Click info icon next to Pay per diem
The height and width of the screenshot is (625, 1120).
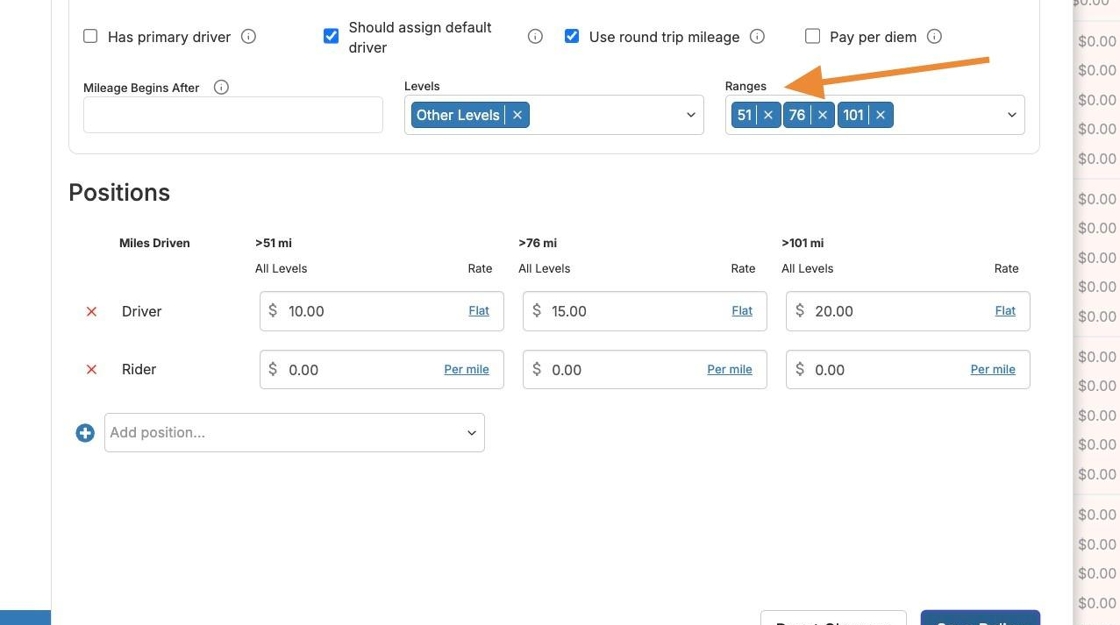934,37
